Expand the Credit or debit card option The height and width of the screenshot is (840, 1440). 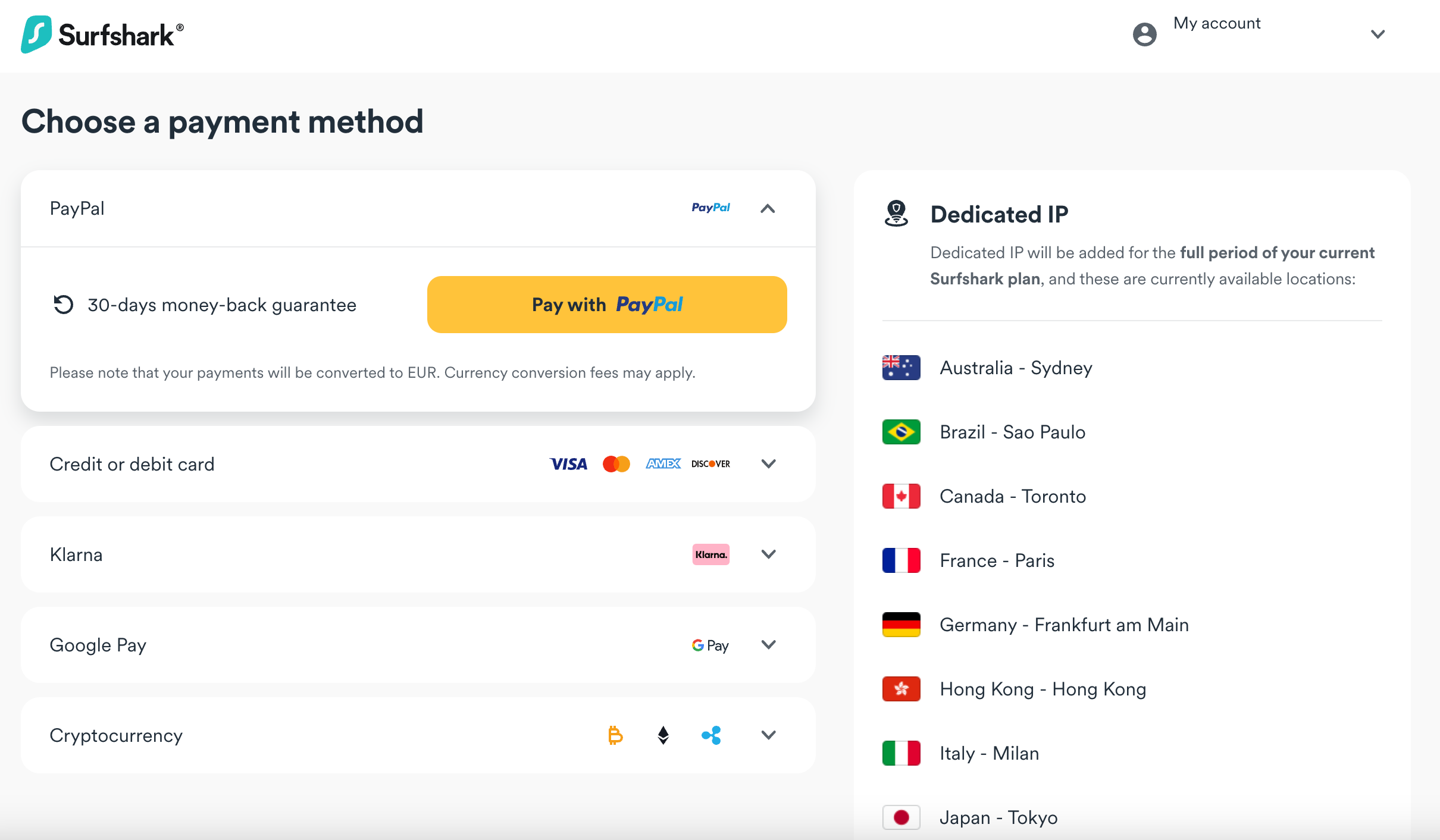pos(768,464)
